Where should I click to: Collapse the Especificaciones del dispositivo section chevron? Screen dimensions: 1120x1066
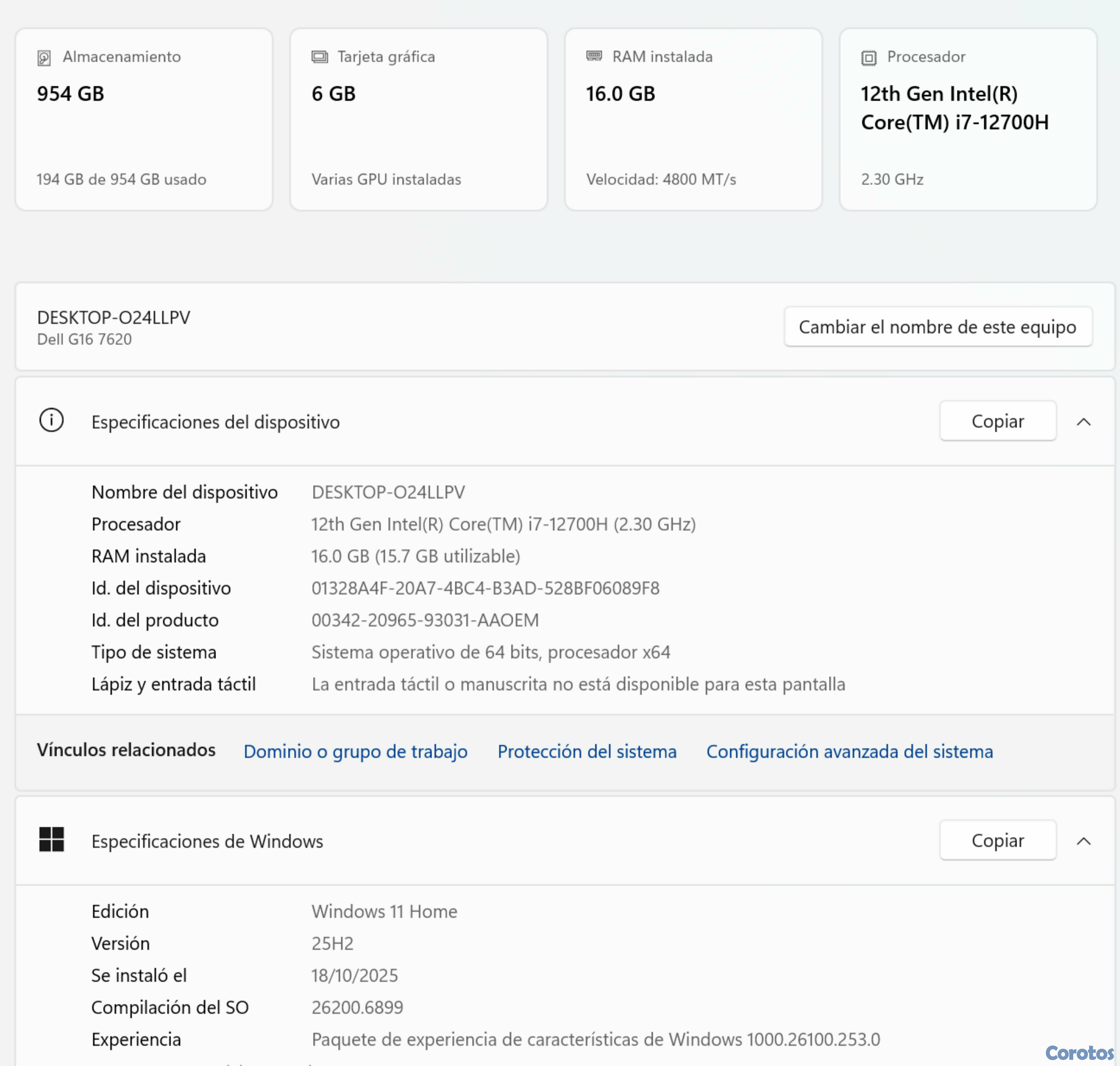pyautogui.click(x=1083, y=422)
